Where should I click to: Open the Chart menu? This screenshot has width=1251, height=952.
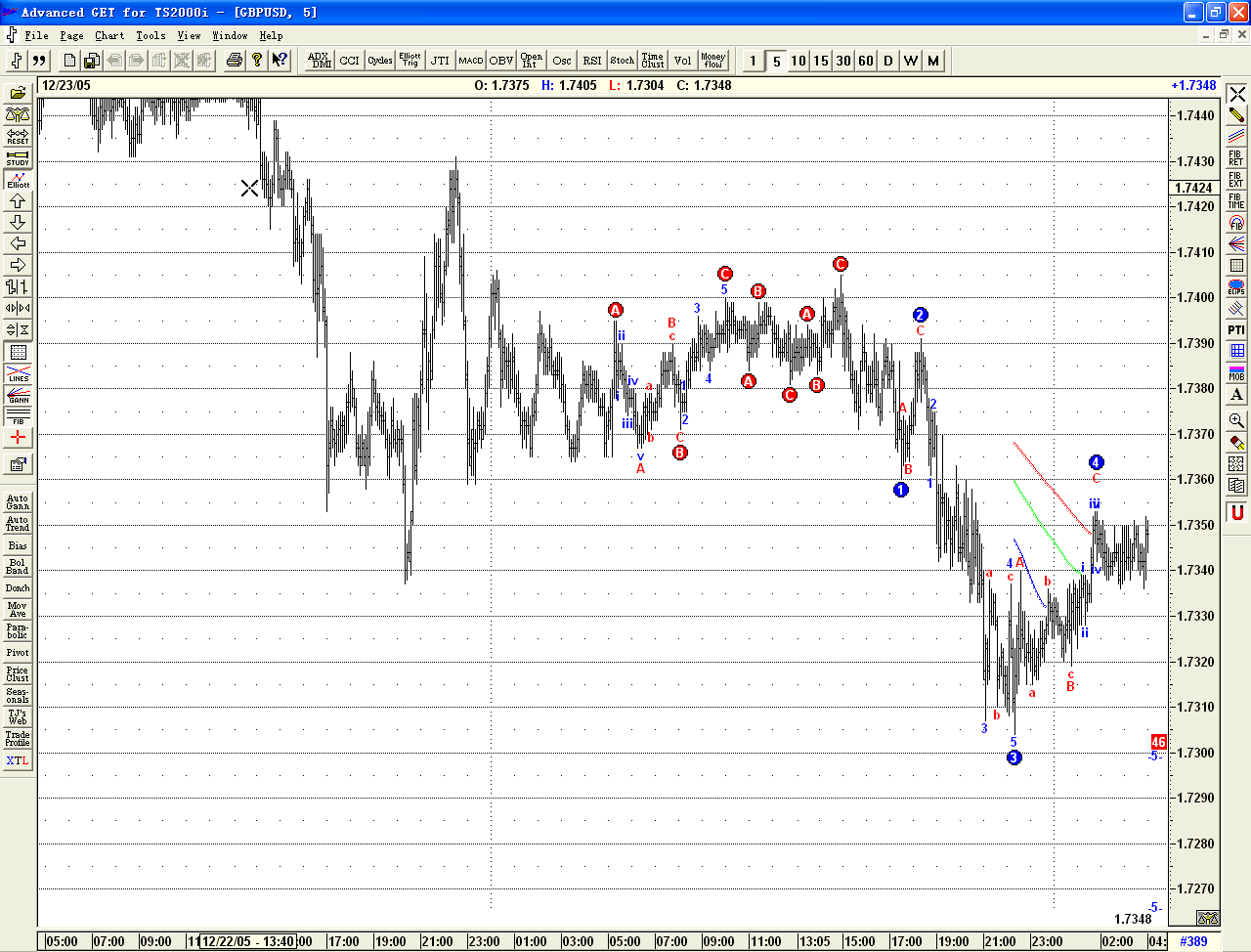109,35
